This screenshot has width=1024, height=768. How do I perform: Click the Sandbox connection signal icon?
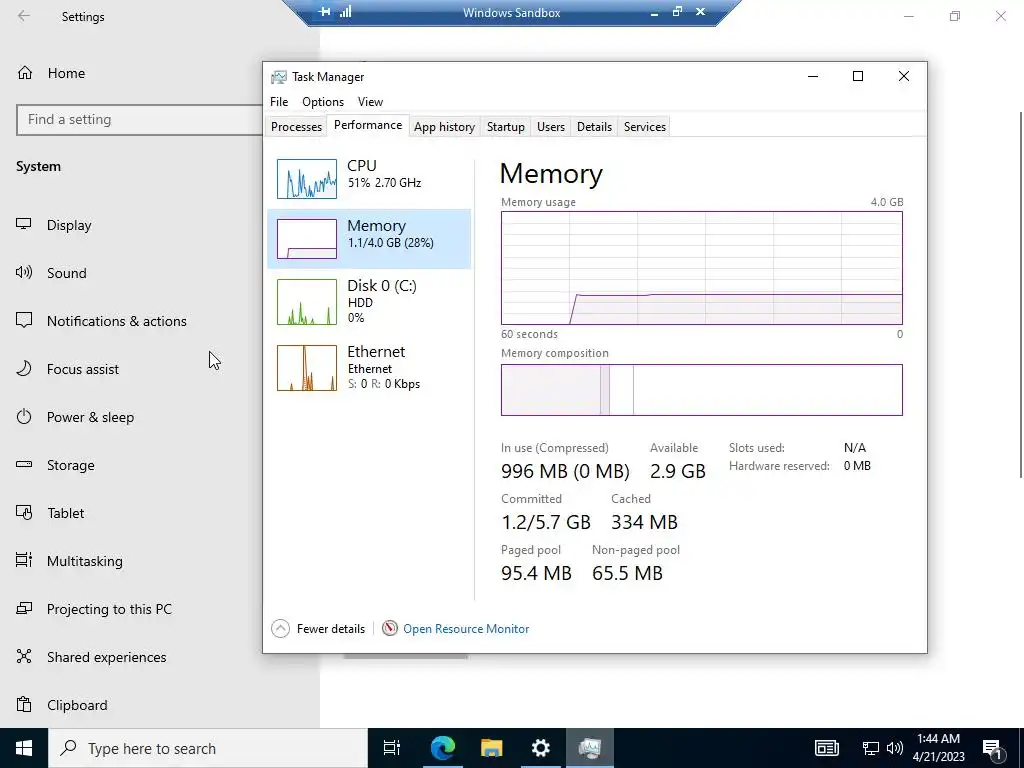pos(345,12)
